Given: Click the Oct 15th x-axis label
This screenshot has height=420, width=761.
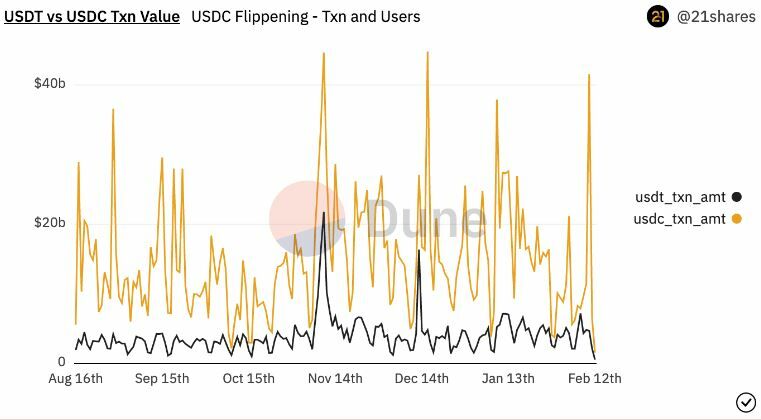Looking at the screenshot, I should (x=248, y=379).
